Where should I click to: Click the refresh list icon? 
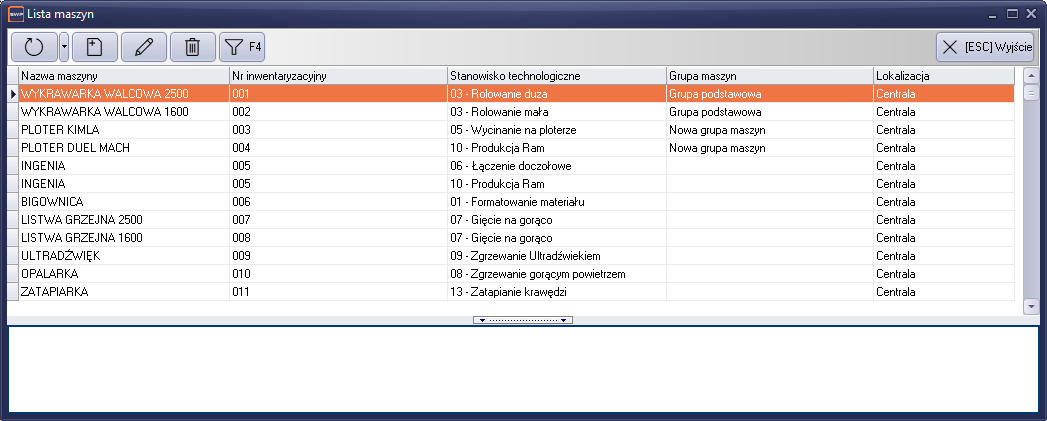click(34, 46)
